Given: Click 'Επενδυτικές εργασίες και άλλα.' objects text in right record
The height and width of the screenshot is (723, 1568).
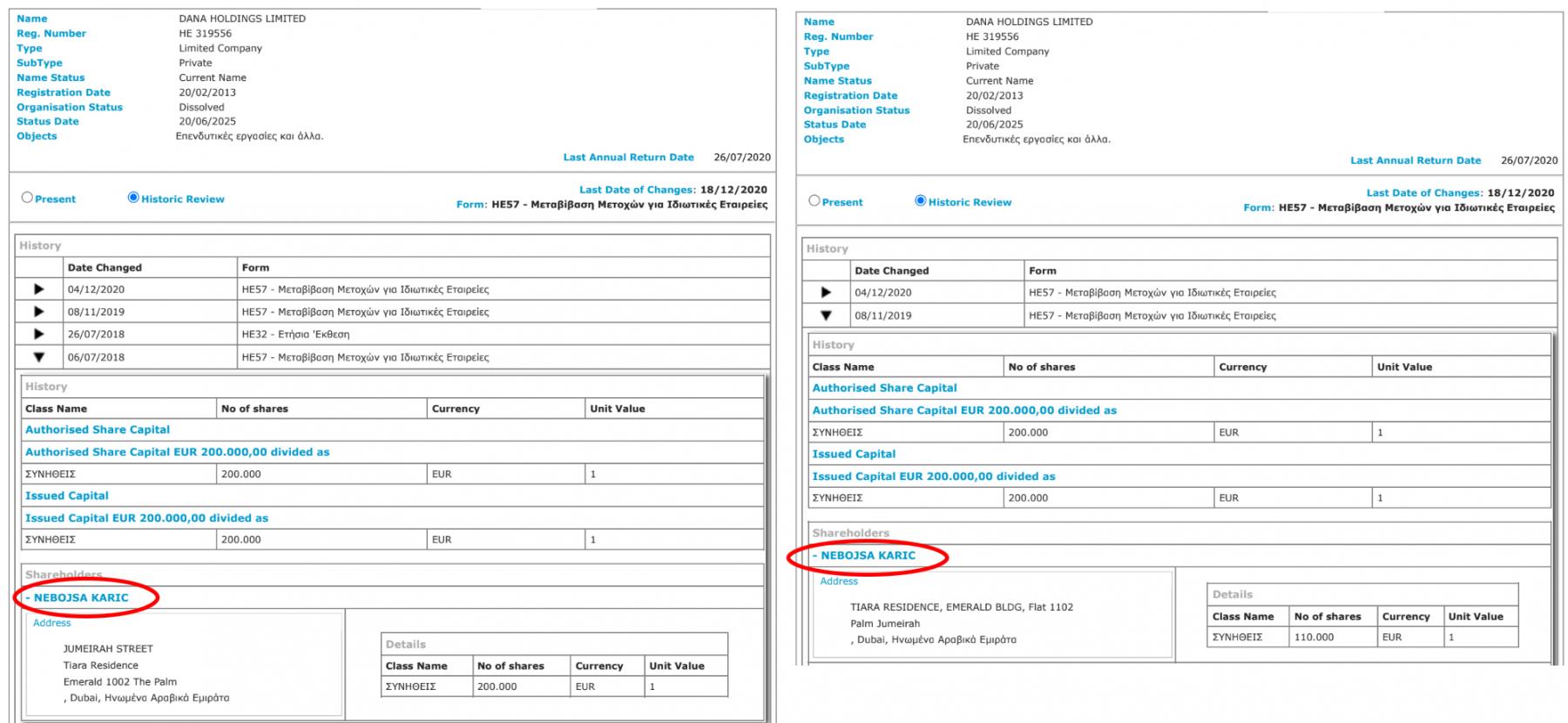Looking at the screenshot, I should (x=1037, y=139).
